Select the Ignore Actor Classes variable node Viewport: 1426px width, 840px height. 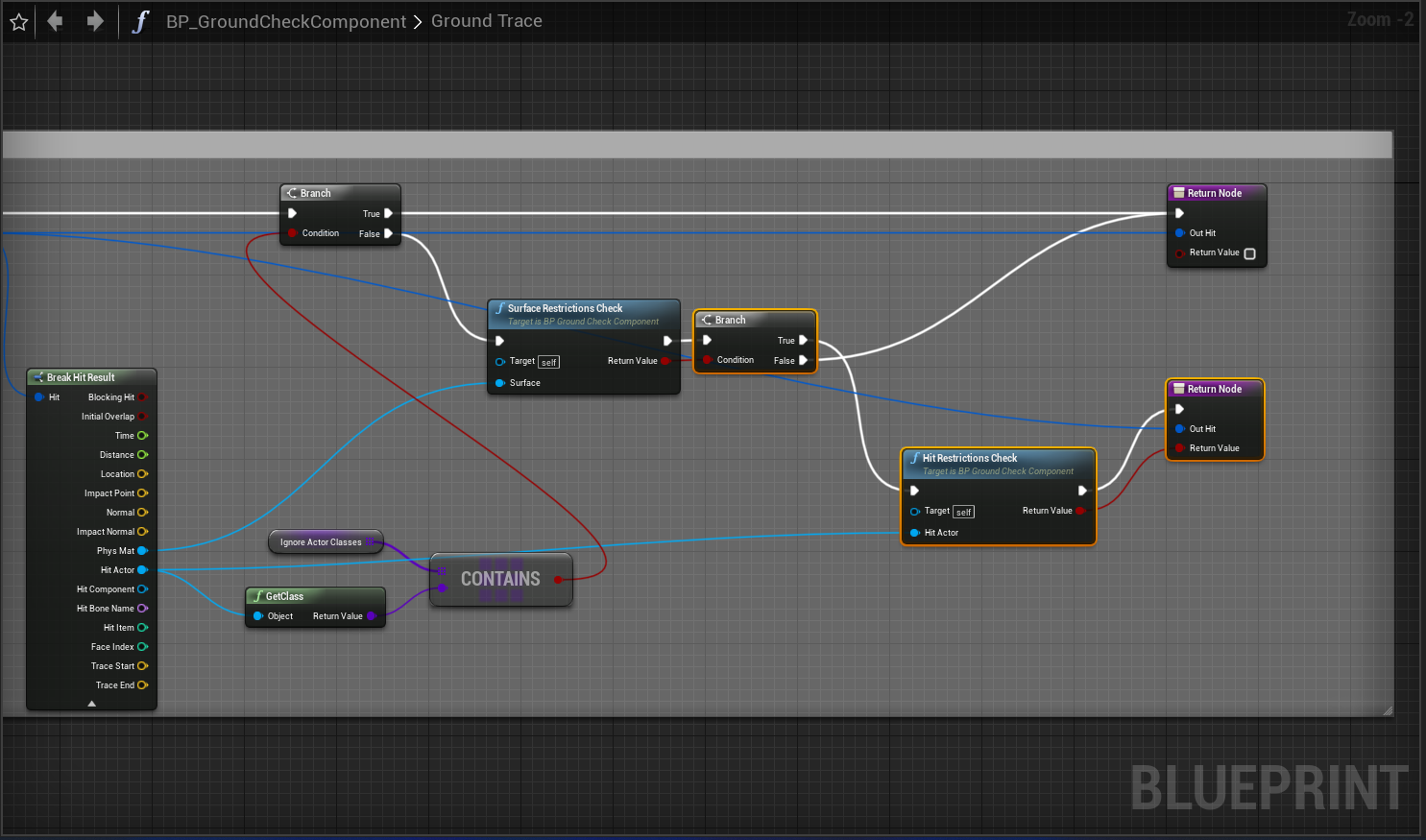pyautogui.click(x=321, y=542)
